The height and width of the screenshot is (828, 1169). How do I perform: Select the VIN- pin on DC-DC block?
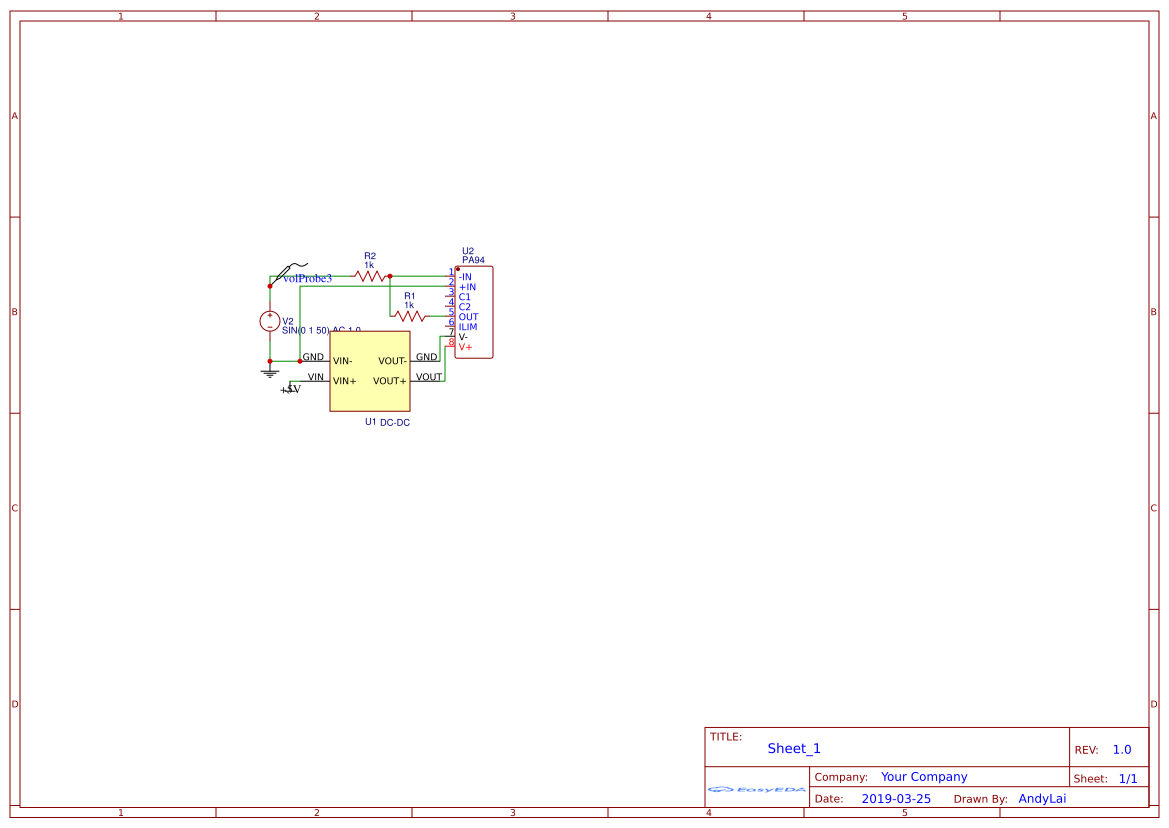coord(342,361)
